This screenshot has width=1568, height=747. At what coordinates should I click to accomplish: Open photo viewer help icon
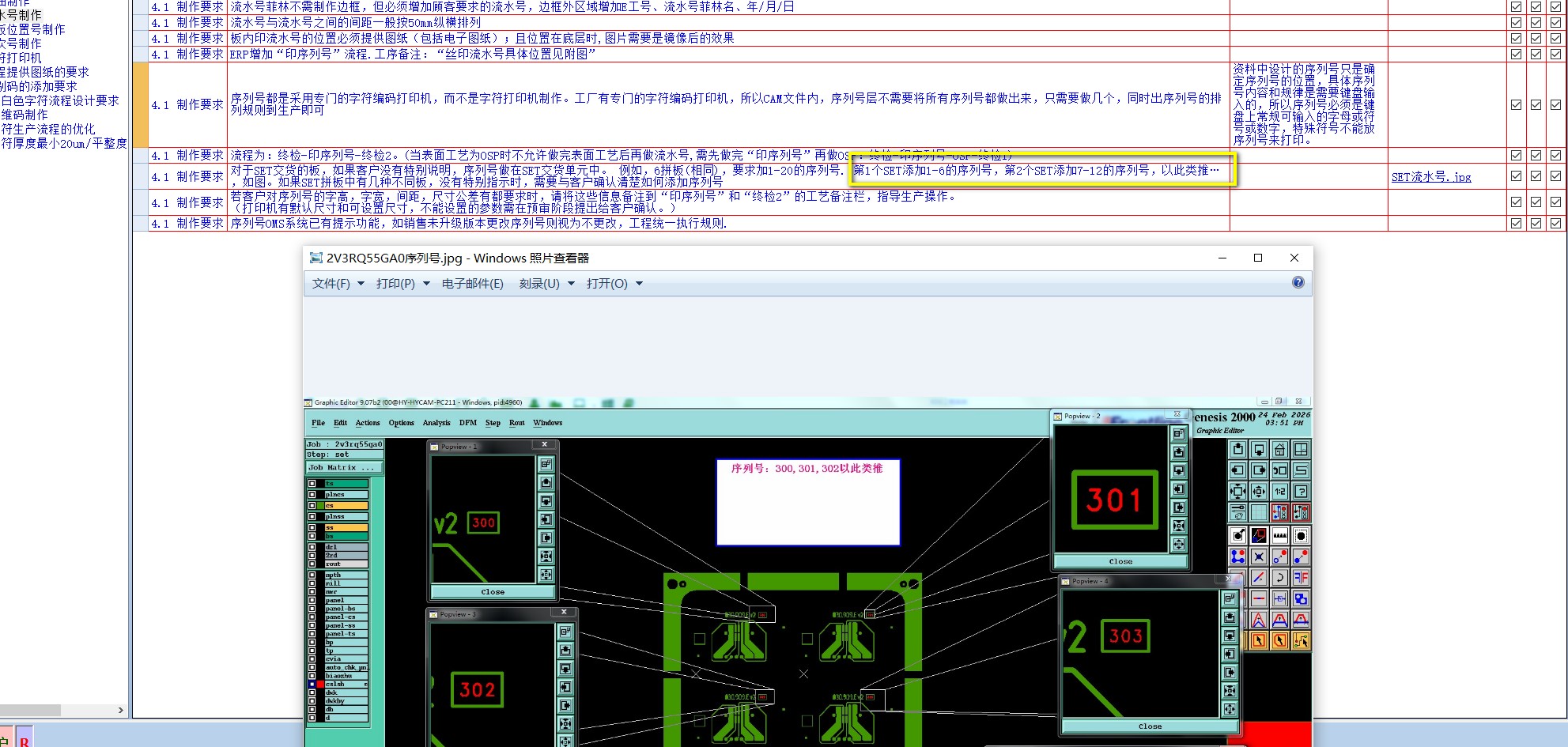click(x=1298, y=282)
